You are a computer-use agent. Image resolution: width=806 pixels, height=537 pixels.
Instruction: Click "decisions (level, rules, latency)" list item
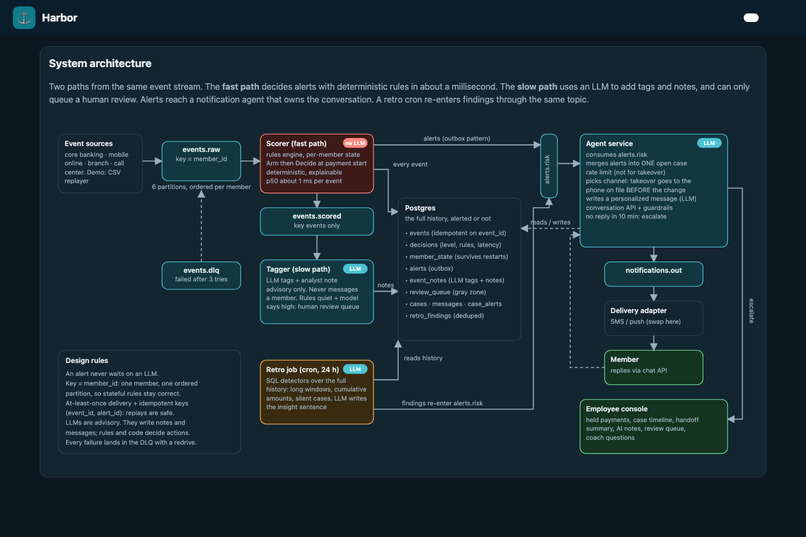(x=455, y=245)
